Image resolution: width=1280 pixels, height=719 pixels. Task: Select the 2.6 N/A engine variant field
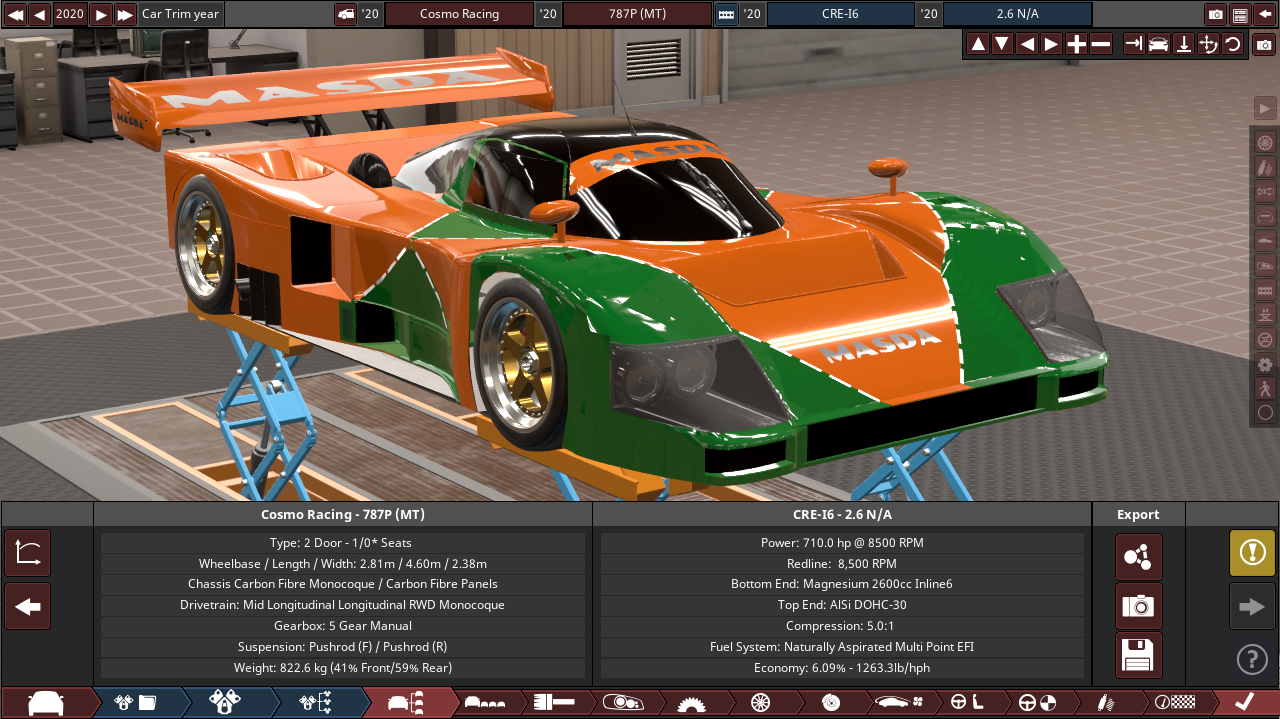[x=1017, y=14]
